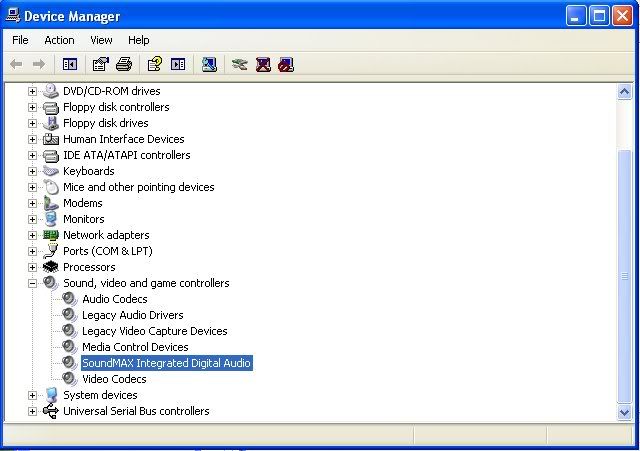Click the action pane toolbar icon next to Help
The height and width of the screenshot is (451, 640).
point(178,64)
